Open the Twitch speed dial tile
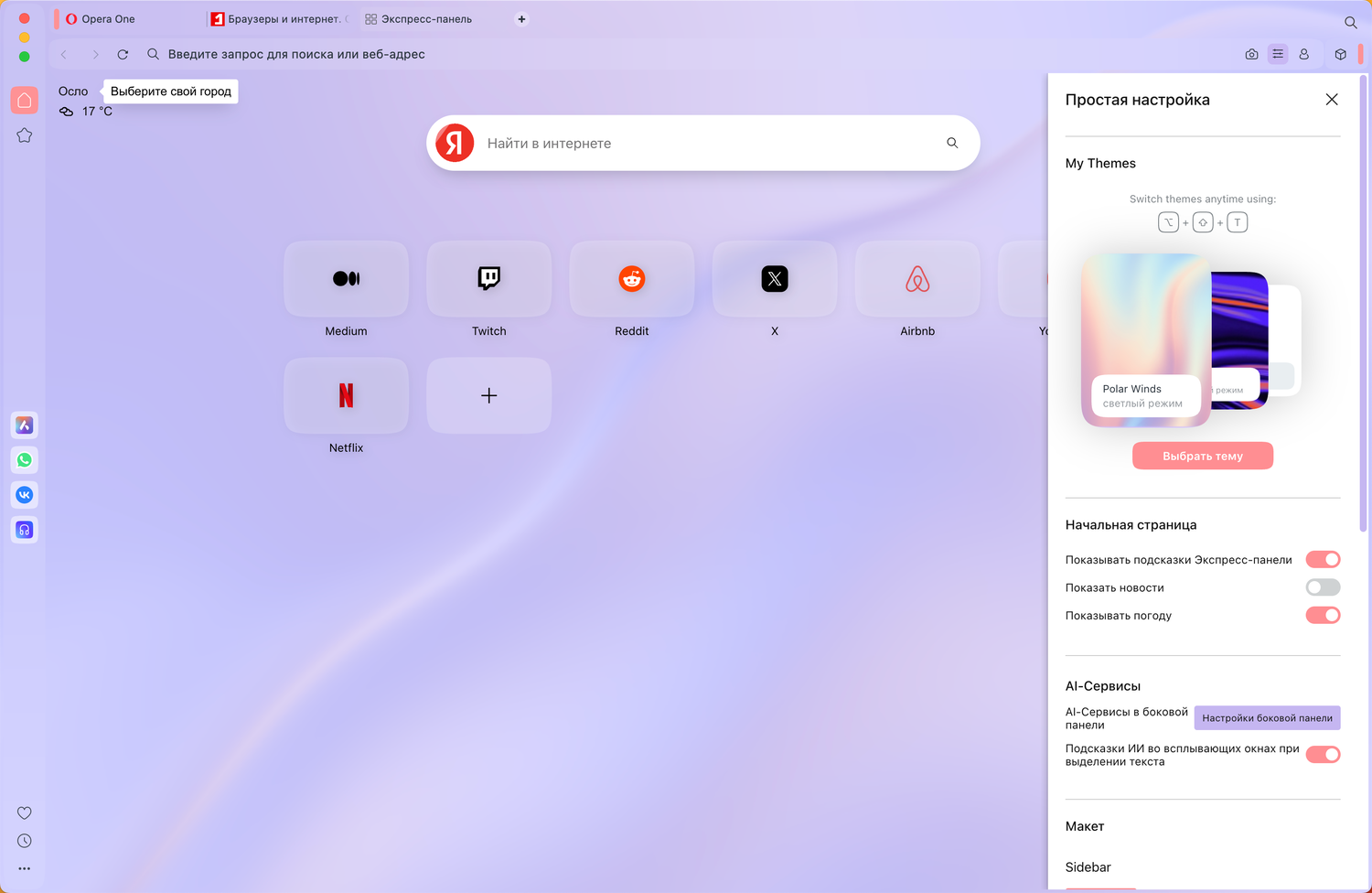 pos(489,279)
